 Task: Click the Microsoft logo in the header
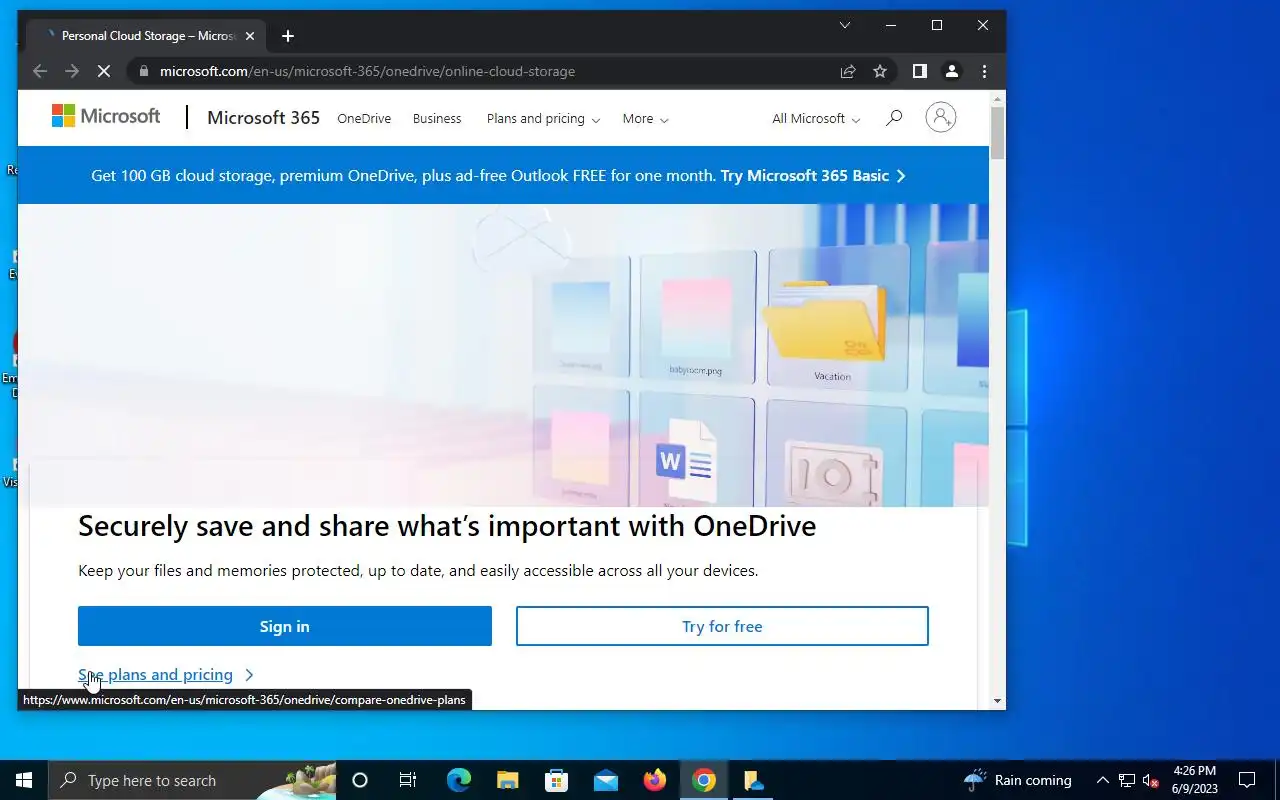coord(106,117)
